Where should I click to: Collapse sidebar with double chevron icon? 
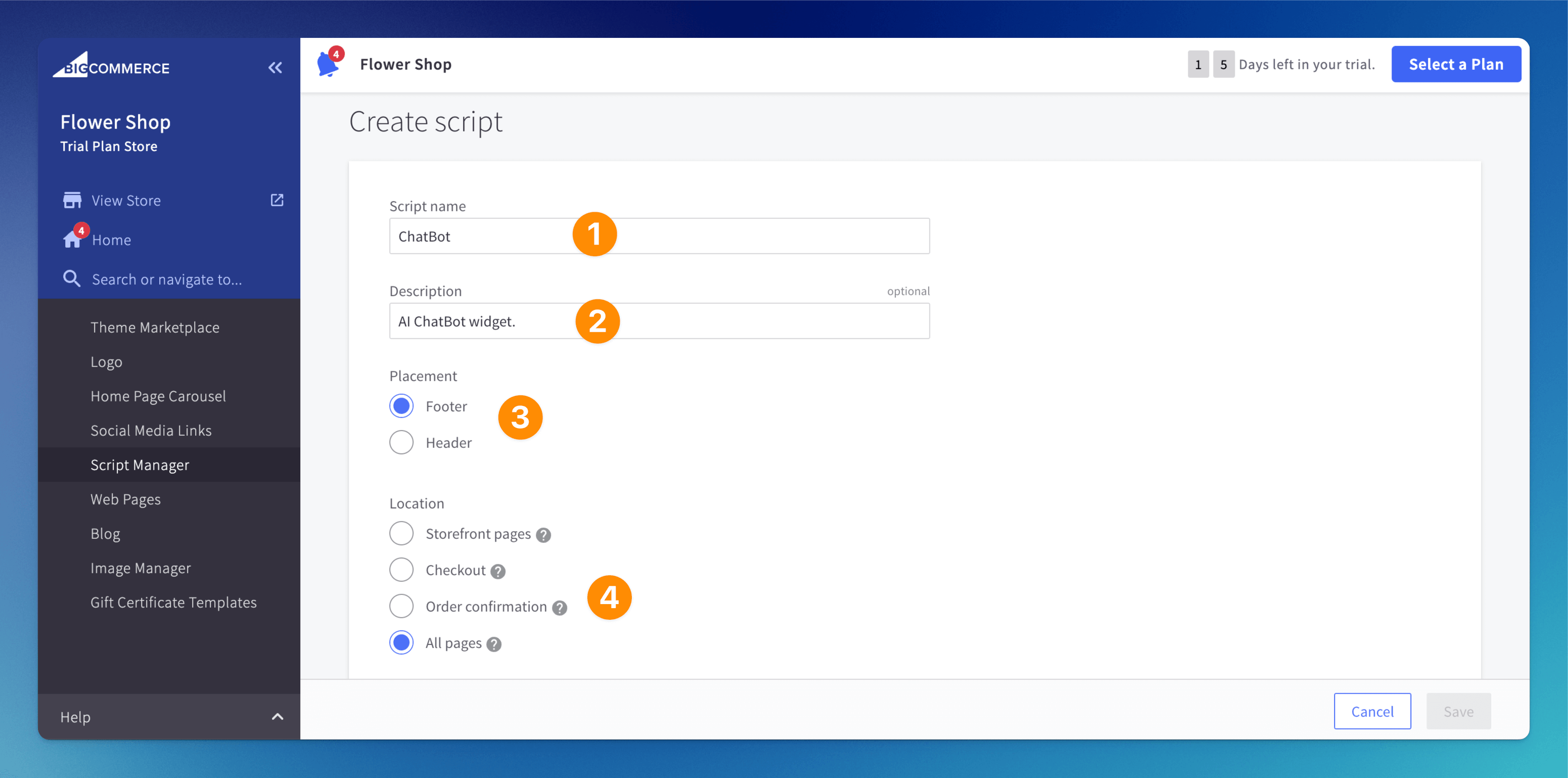pos(275,68)
